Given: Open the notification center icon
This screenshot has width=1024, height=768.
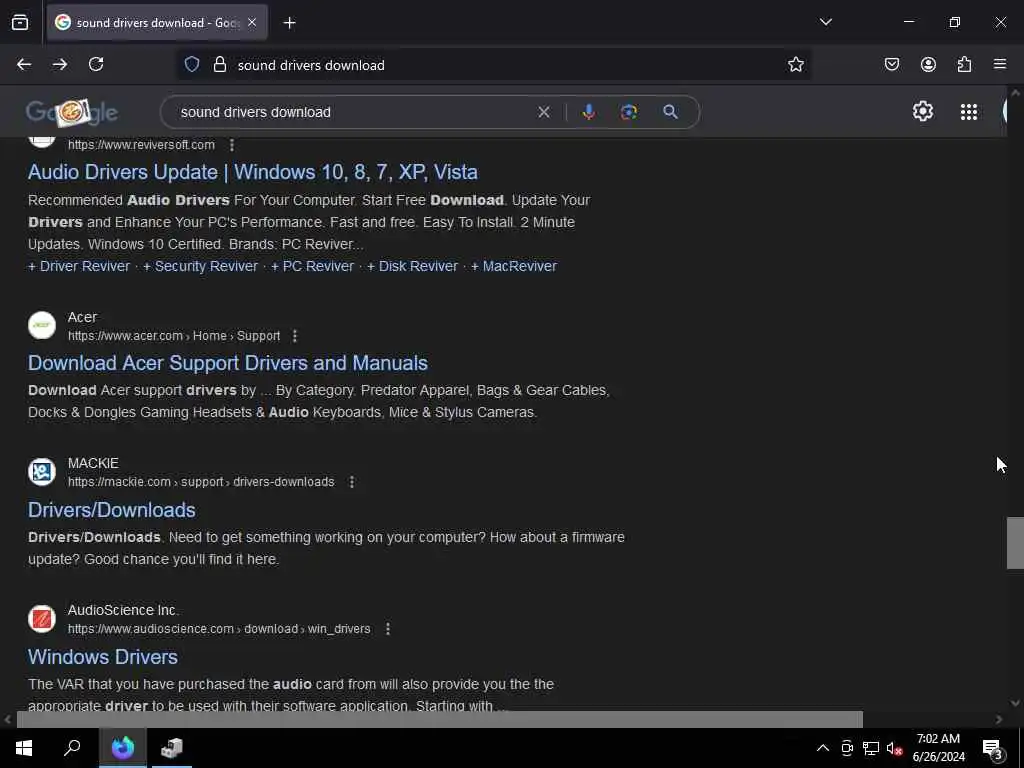Looking at the screenshot, I should click(993, 748).
